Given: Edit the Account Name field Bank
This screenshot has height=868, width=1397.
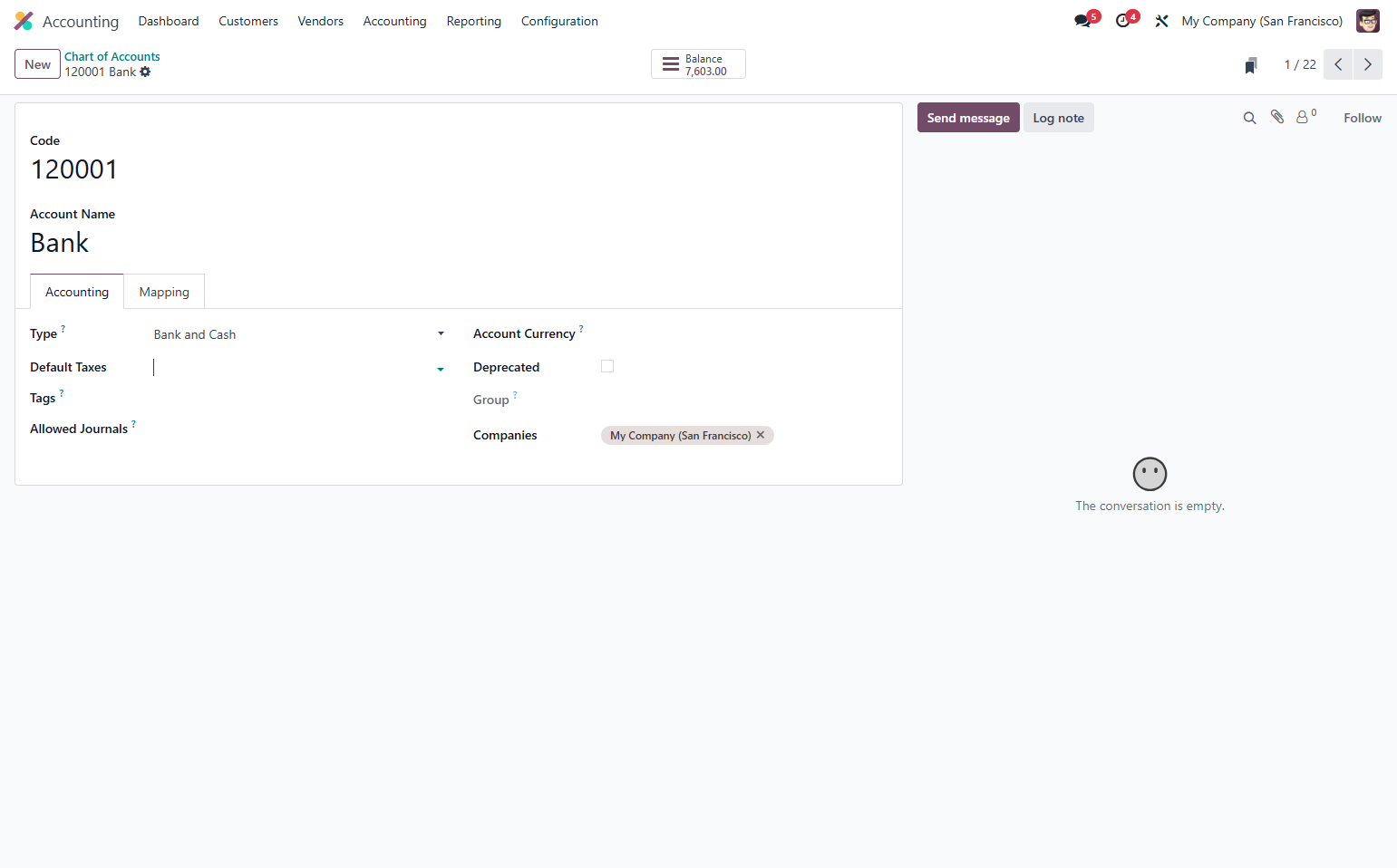Looking at the screenshot, I should pyautogui.click(x=60, y=243).
